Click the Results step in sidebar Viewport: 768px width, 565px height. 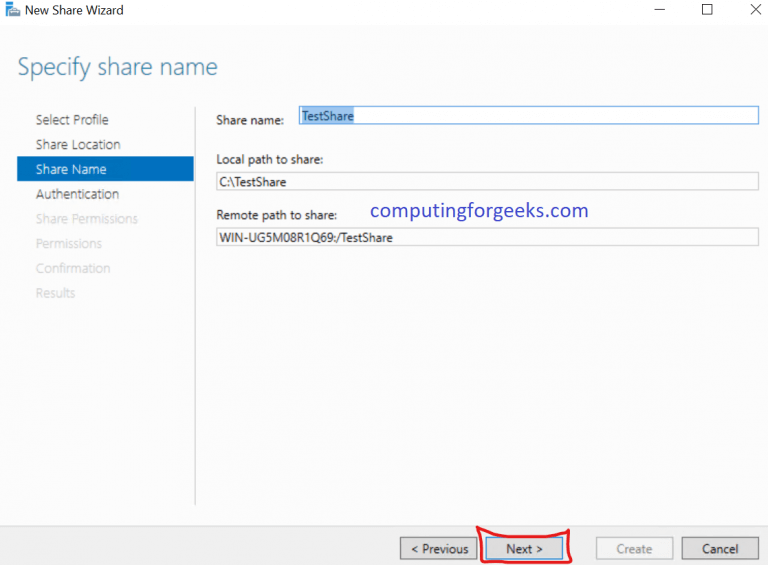click(55, 293)
